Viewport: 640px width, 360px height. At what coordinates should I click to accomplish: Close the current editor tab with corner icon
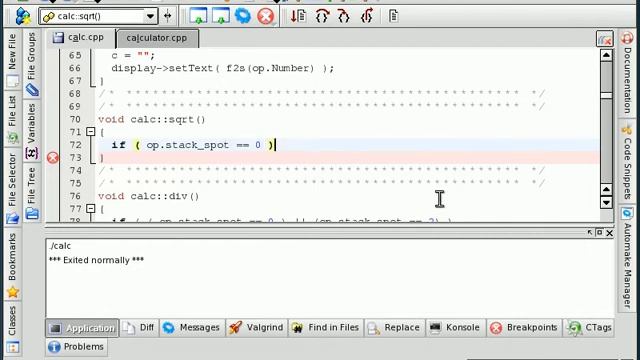pos(604,39)
